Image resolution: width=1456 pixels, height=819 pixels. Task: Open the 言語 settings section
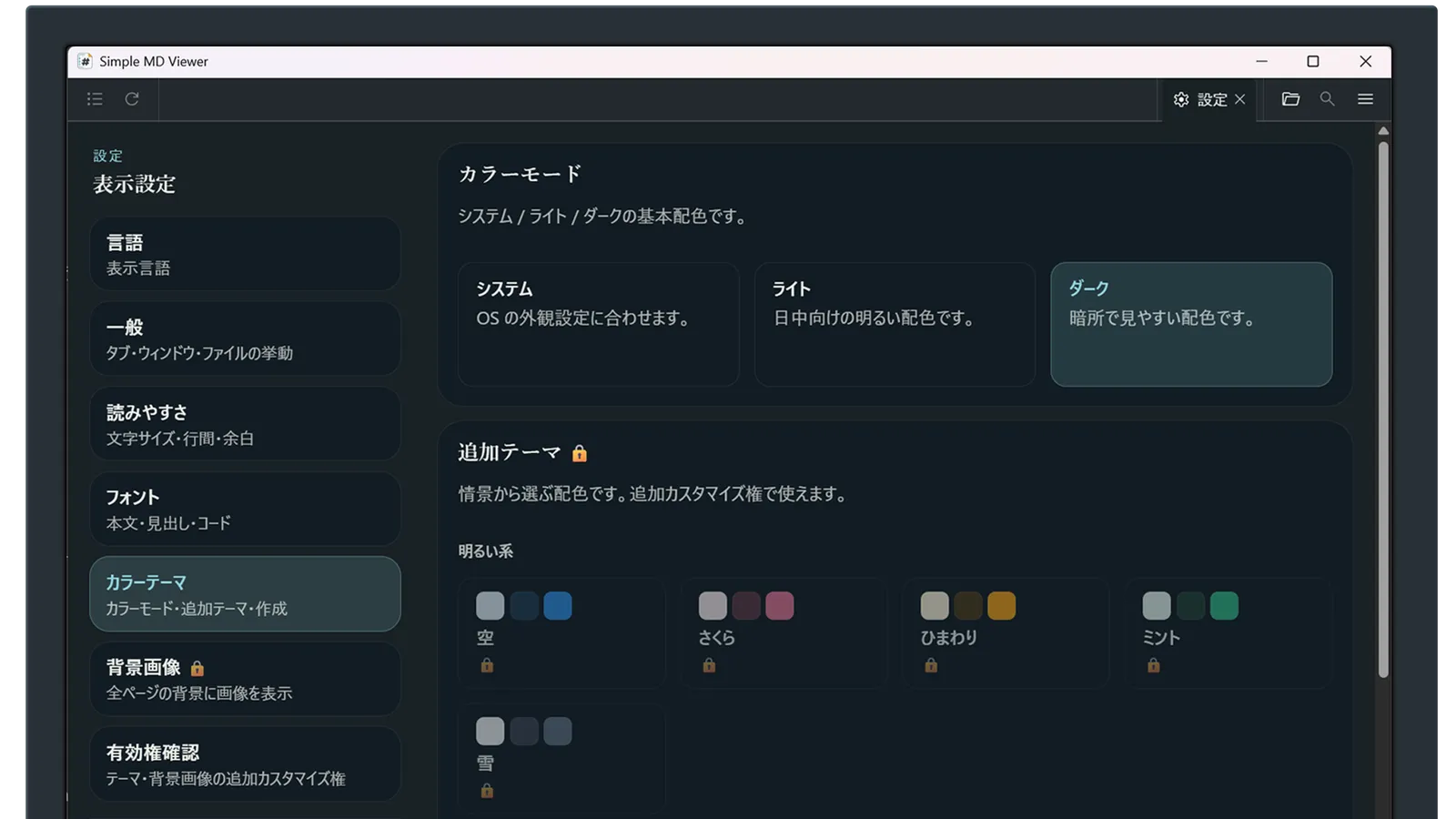245,254
